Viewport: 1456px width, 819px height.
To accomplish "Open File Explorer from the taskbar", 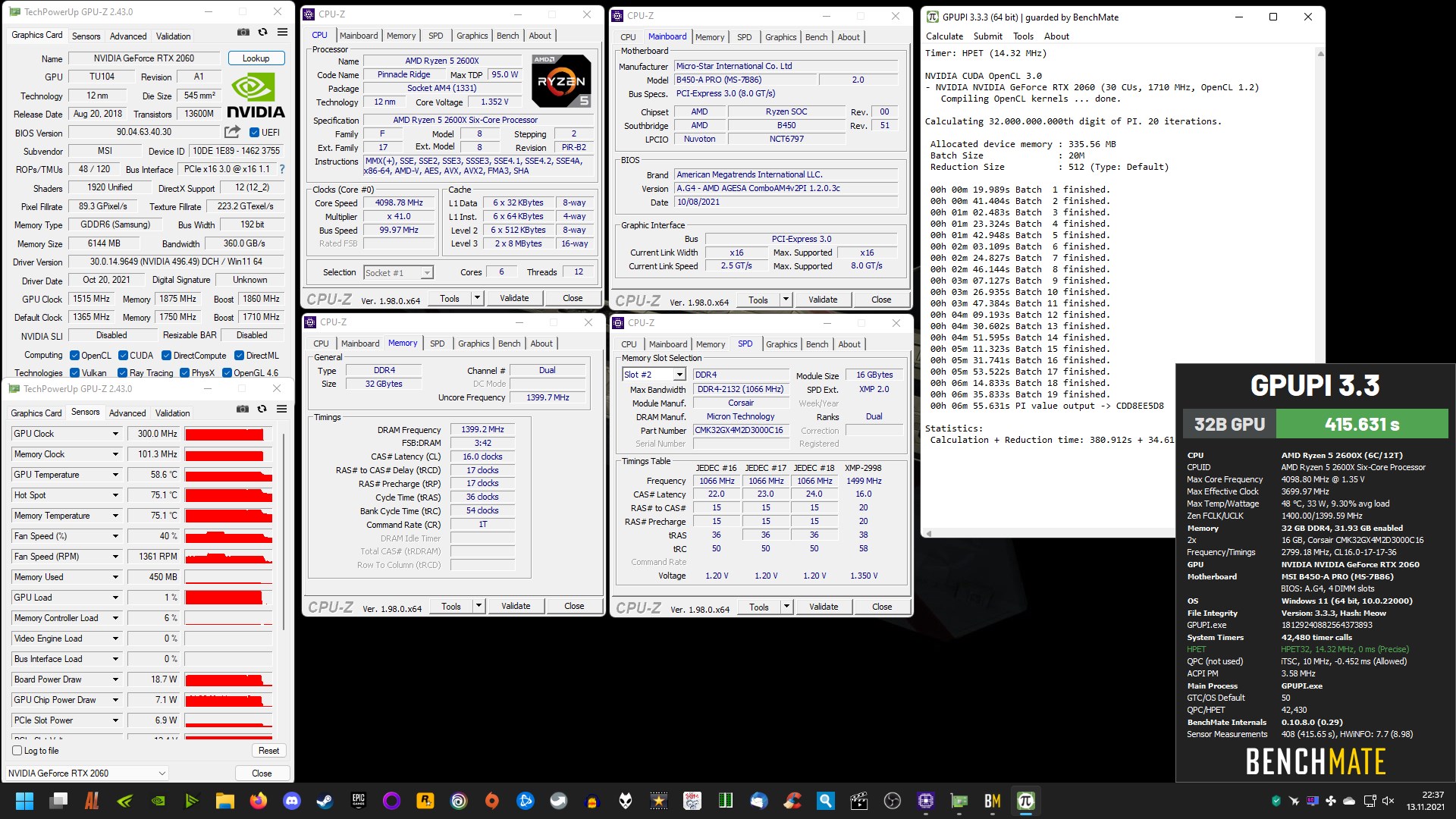I will (224, 801).
